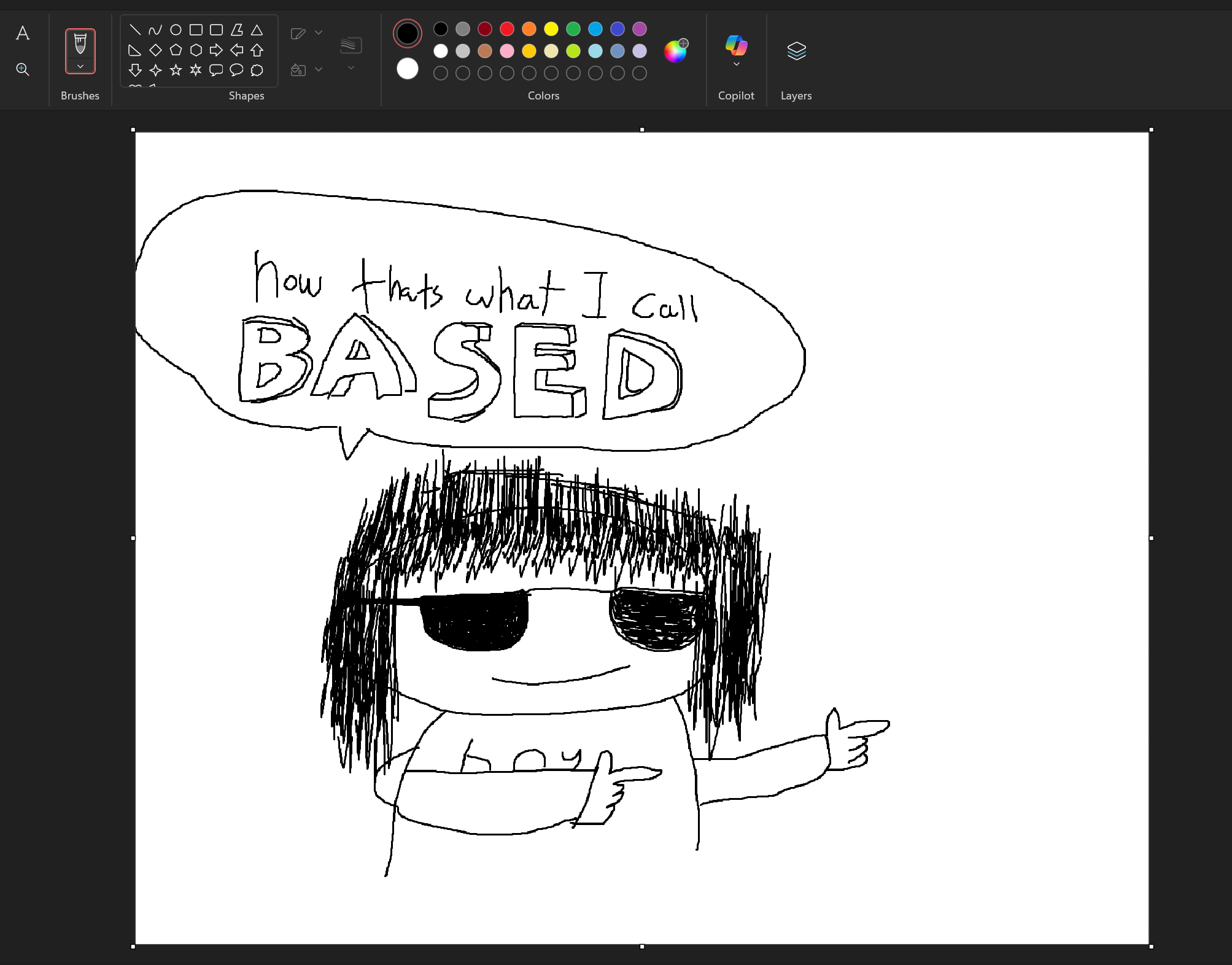Activate the Color 1 black swatch
1232x965 pixels.
pos(408,33)
